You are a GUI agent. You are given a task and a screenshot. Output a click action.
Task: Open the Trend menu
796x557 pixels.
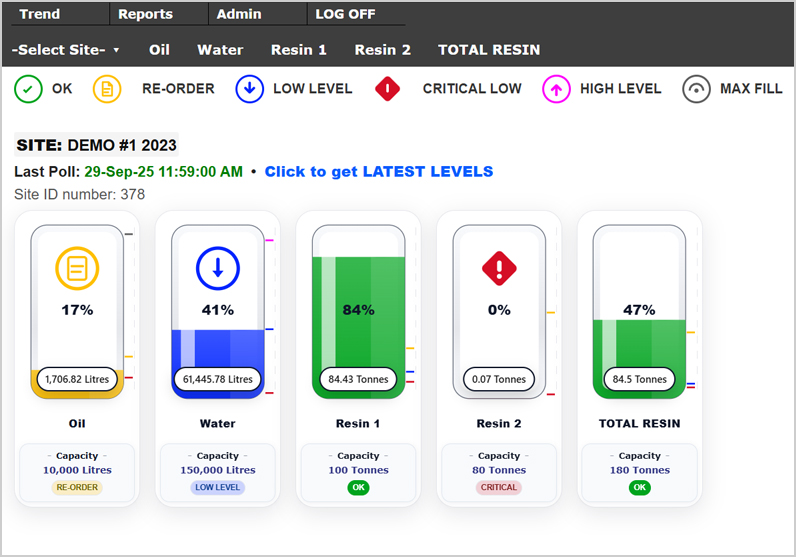point(40,14)
